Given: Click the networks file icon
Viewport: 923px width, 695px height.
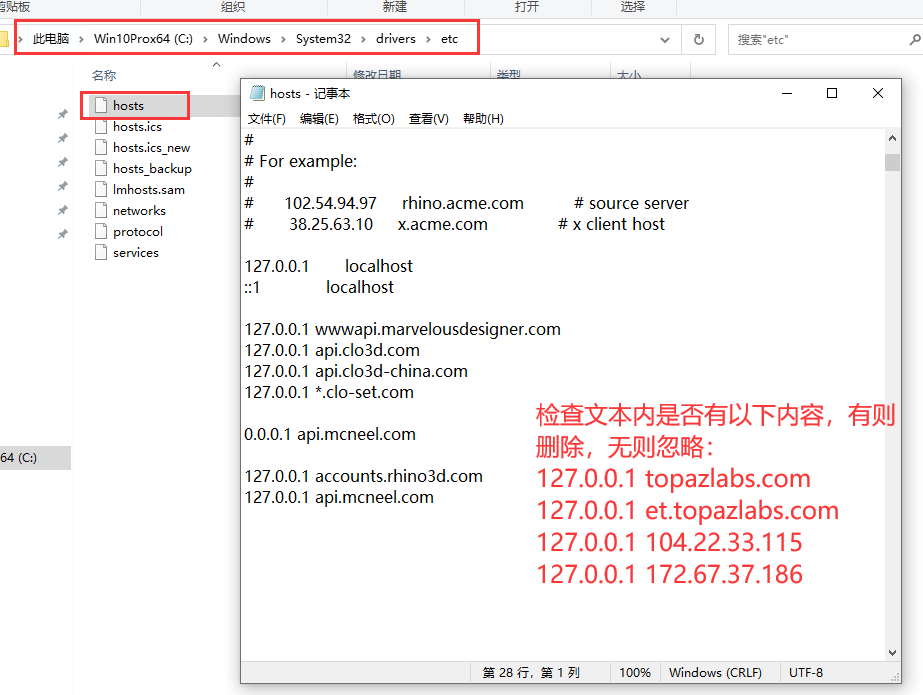Looking at the screenshot, I should pos(101,211).
